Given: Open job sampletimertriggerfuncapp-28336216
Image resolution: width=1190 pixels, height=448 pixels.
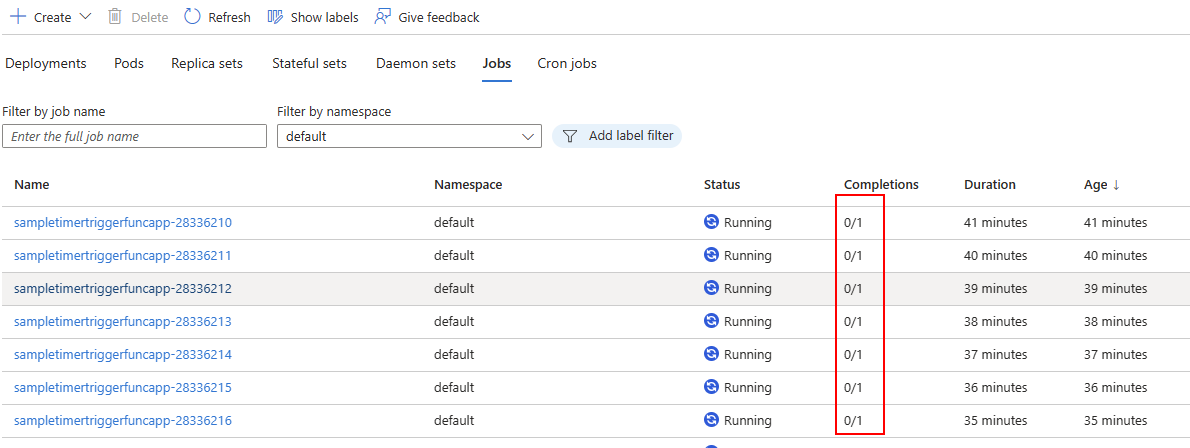Looking at the screenshot, I should coord(123,420).
